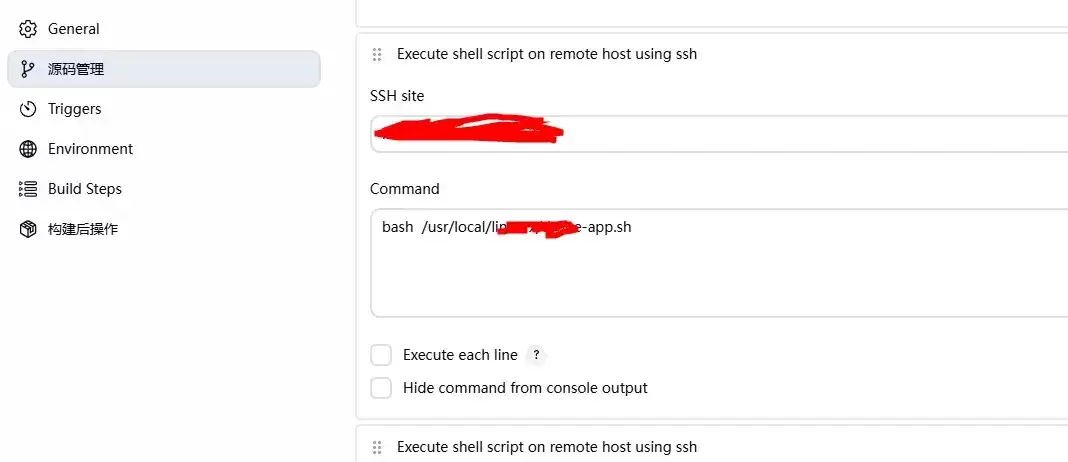
Task: Click the Build Steps list icon
Action: (x=28, y=189)
